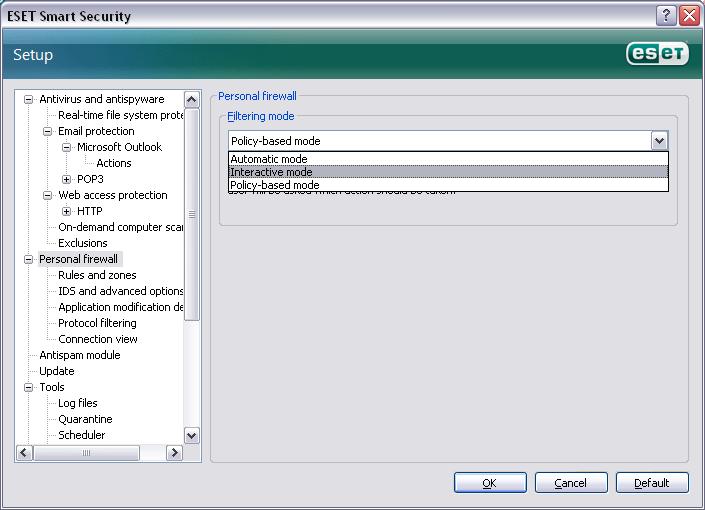Screen dimensions: 705x510
Task: Choose Policy-based mode in dropdown list
Action: 448,185
